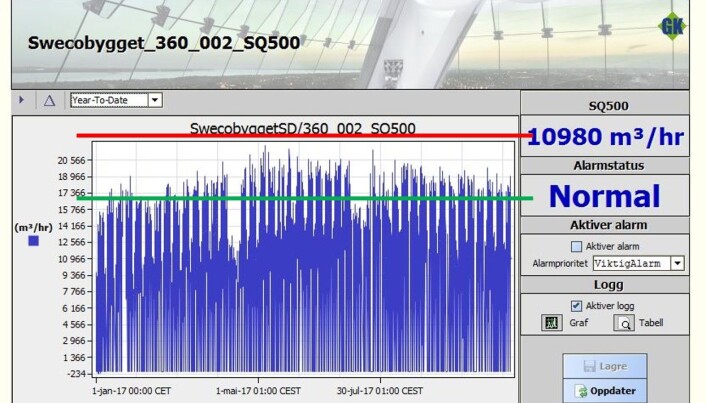Screen dimensions: 706x403
Task: Click the 20 566 y-axis label
Action: pos(71,160)
